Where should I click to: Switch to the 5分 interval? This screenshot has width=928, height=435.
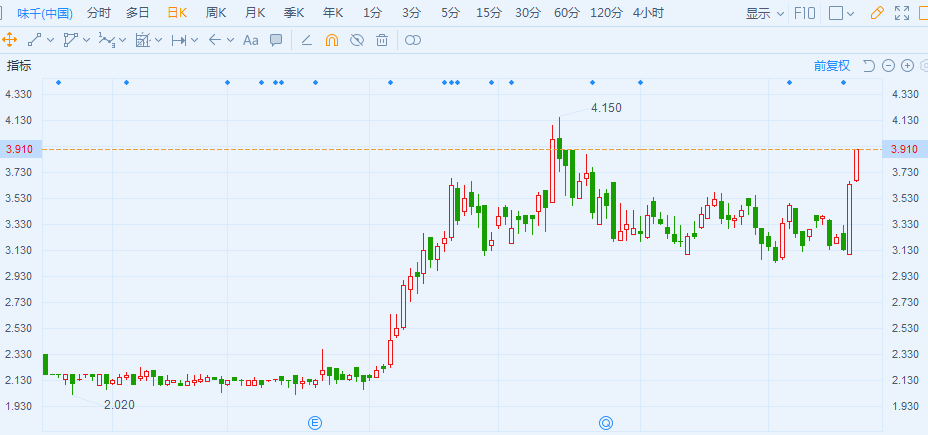click(x=450, y=13)
